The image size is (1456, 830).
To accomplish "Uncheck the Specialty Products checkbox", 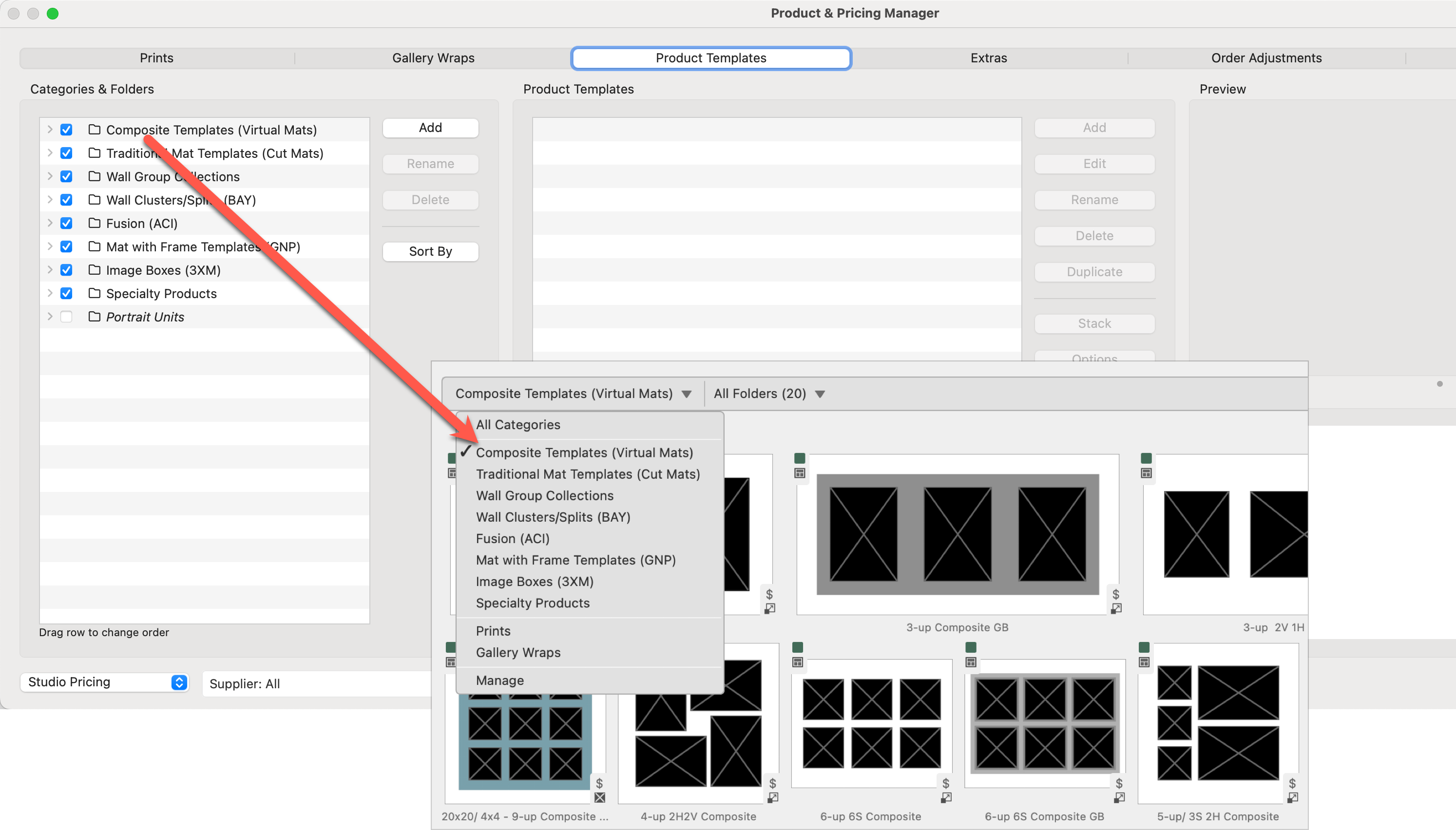I will 66,294.
